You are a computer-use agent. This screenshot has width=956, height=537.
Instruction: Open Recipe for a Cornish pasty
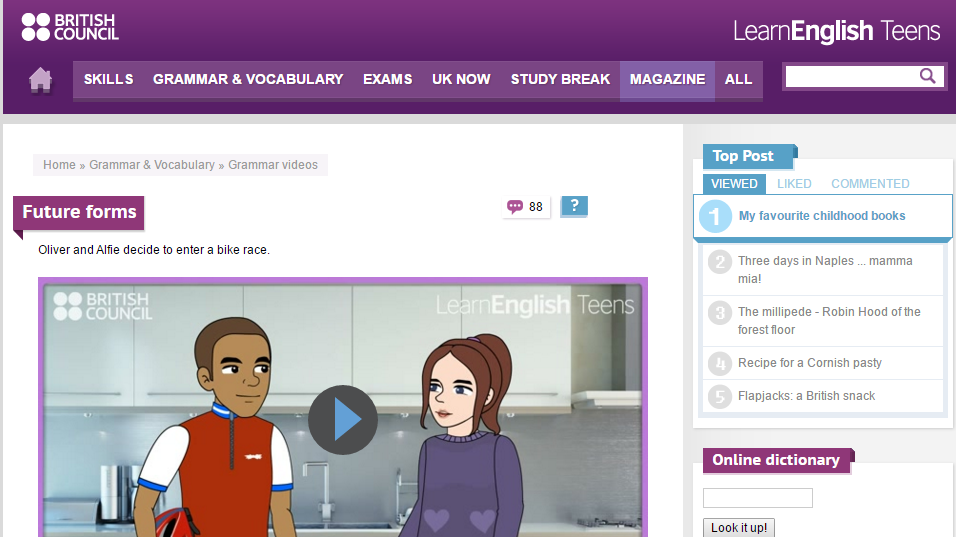pos(810,363)
